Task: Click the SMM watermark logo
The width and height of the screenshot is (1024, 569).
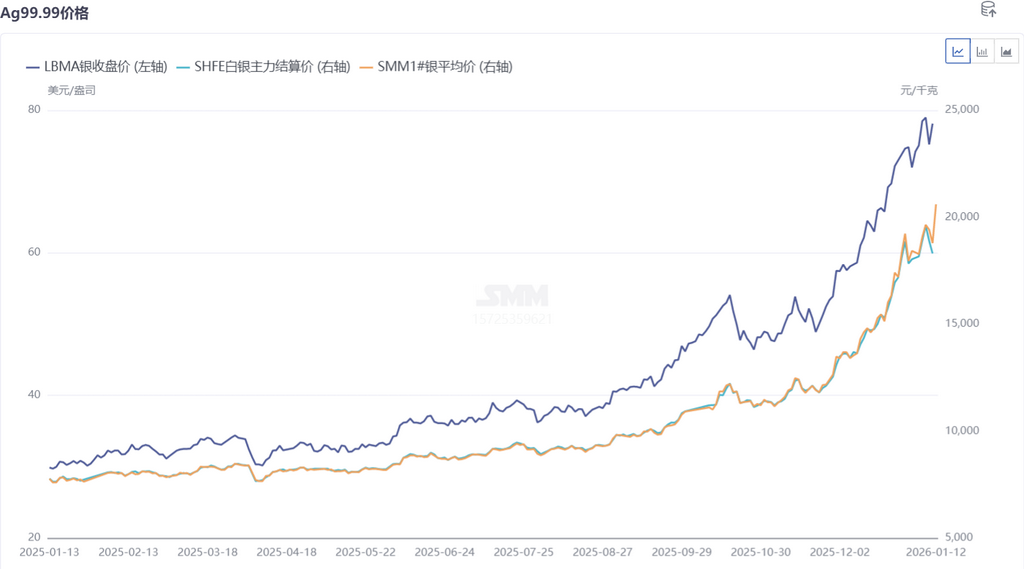Action: 511,296
